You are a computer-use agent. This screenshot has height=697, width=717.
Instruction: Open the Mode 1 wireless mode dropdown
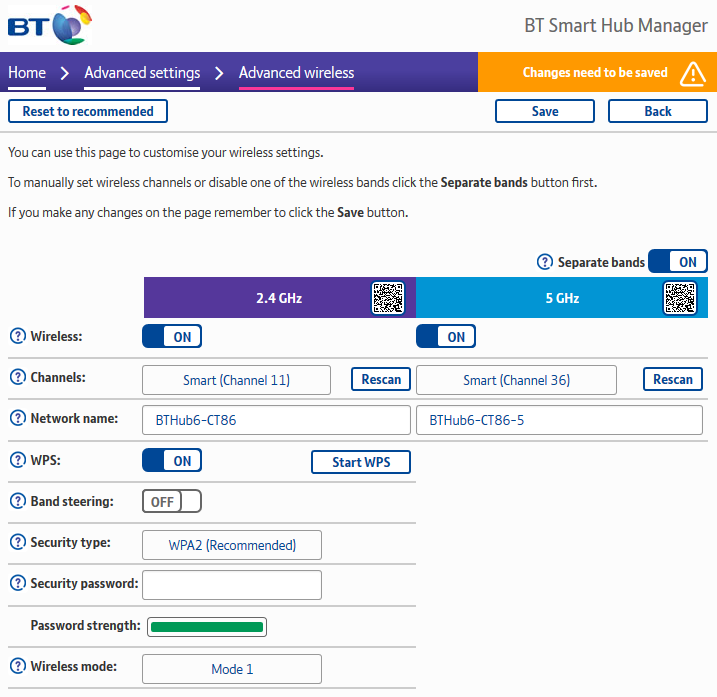(232, 669)
